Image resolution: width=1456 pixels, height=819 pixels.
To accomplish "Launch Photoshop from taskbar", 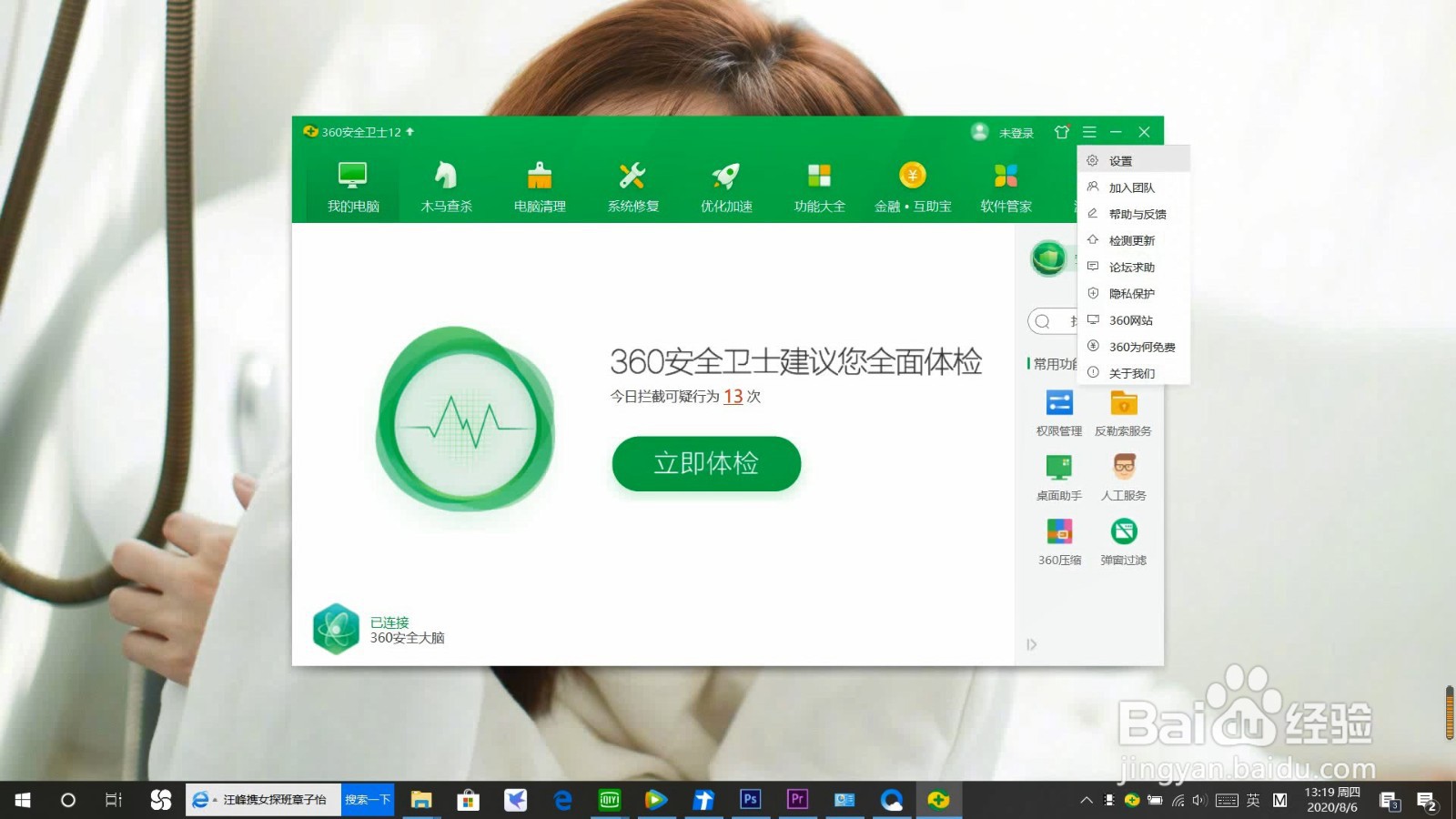I will pyautogui.click(x=750, y=800).
